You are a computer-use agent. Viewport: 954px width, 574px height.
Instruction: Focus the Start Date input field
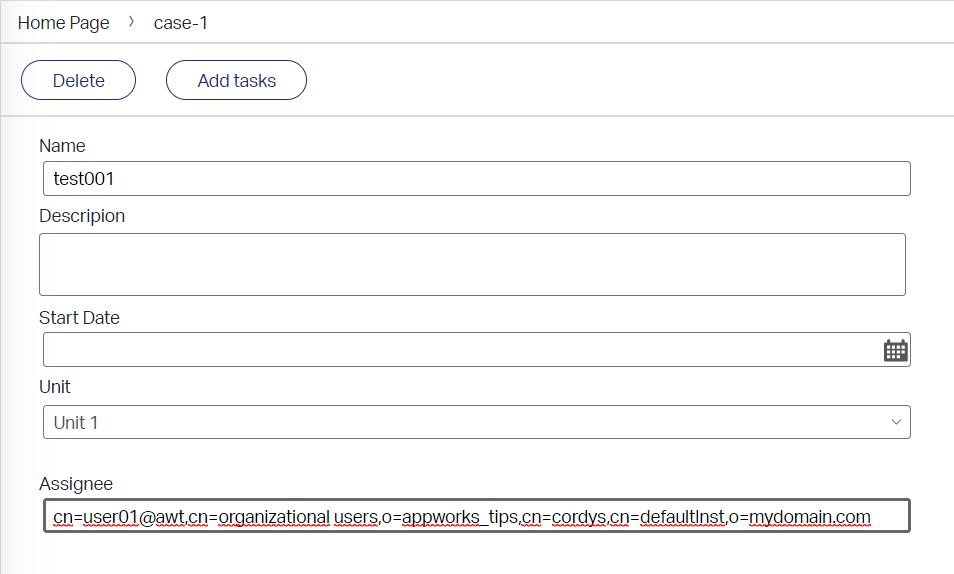(460, 350)
